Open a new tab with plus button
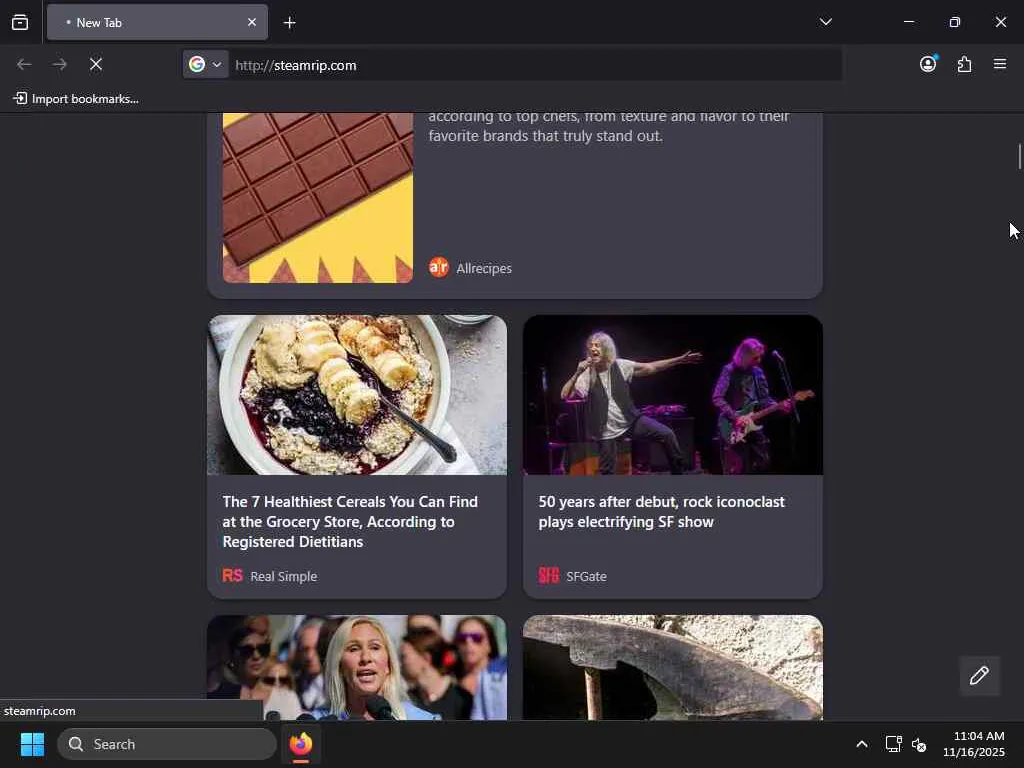The width and height of the screenshot is (1024, 768). 289,22
